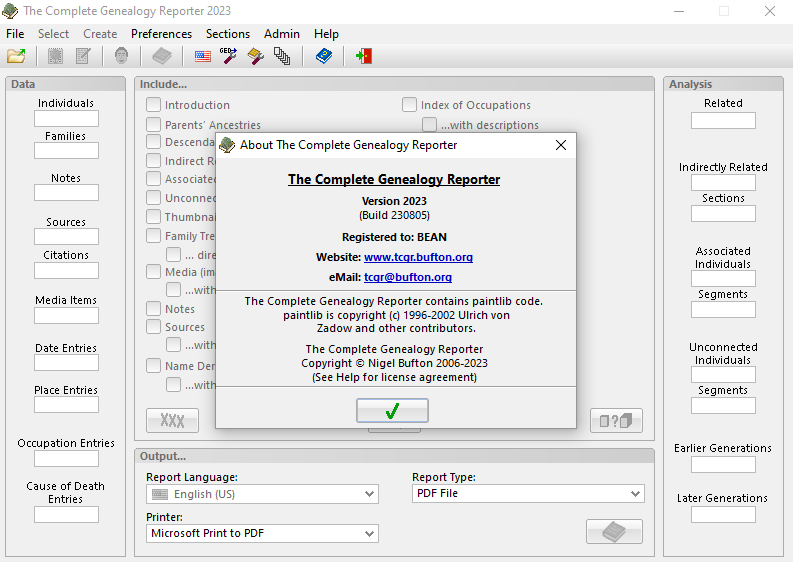793x562 pixels.
Task: Open the Help menu
Action: 326,34
